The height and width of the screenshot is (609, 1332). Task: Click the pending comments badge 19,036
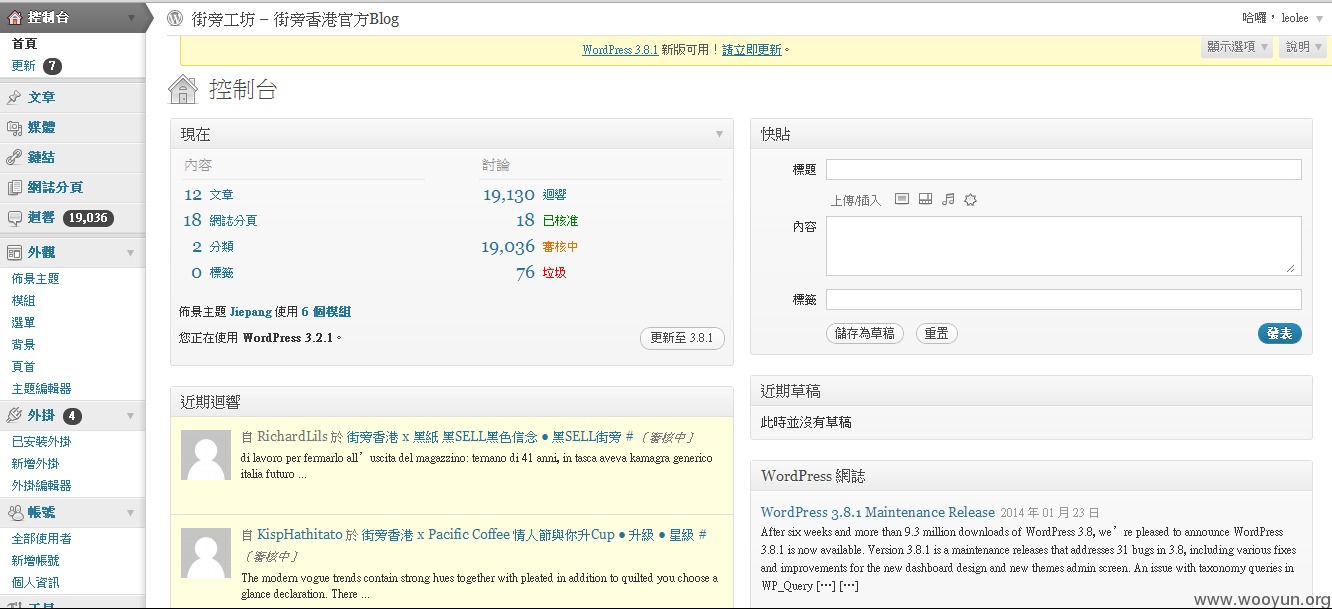[88, 218]
